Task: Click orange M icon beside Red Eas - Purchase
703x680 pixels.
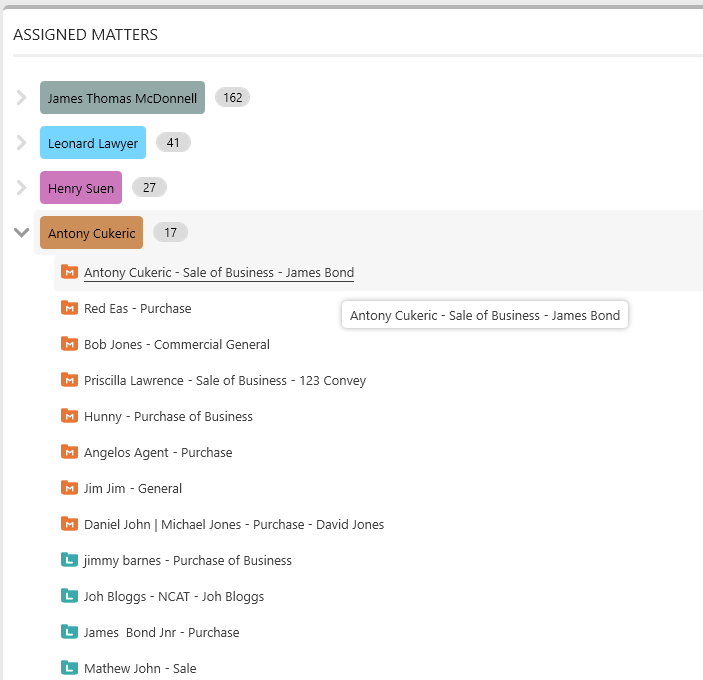Action: [x=69, y=308]
